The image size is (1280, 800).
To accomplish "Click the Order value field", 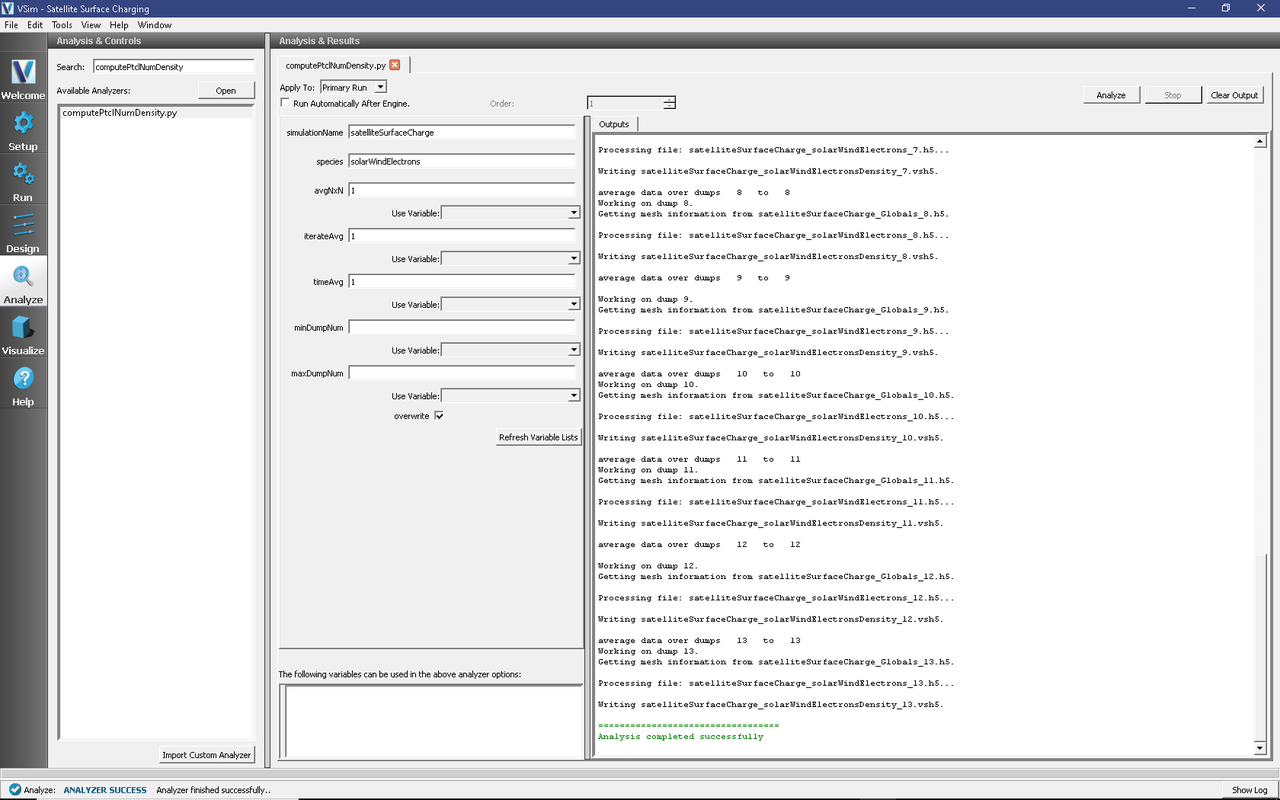I will (x=624, y=103).
